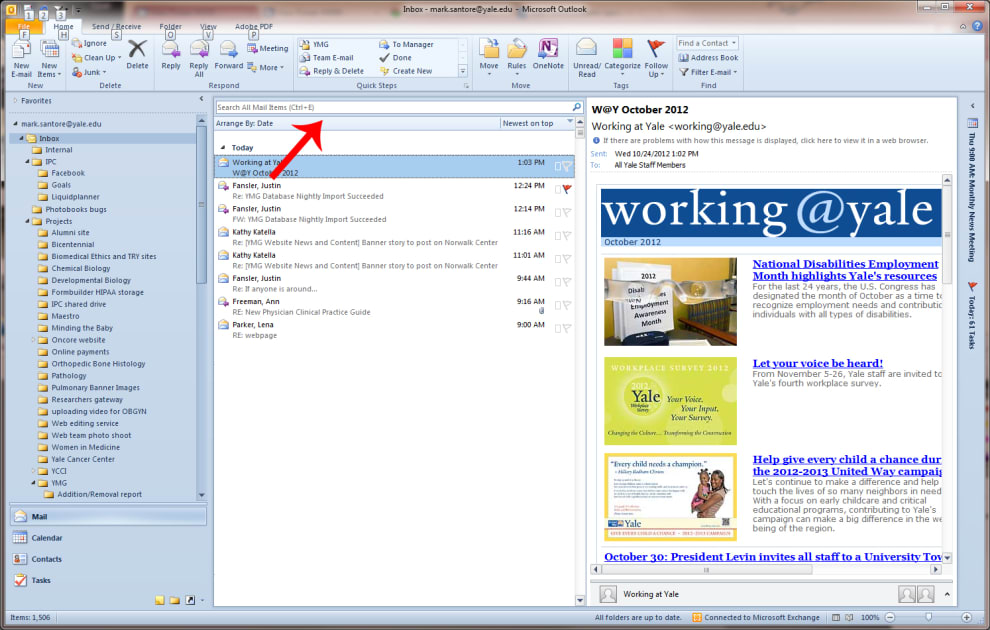990x630 pixels.
Task: Open 'Let your voice be heard!' link
Action: click(x=818, y=363)
